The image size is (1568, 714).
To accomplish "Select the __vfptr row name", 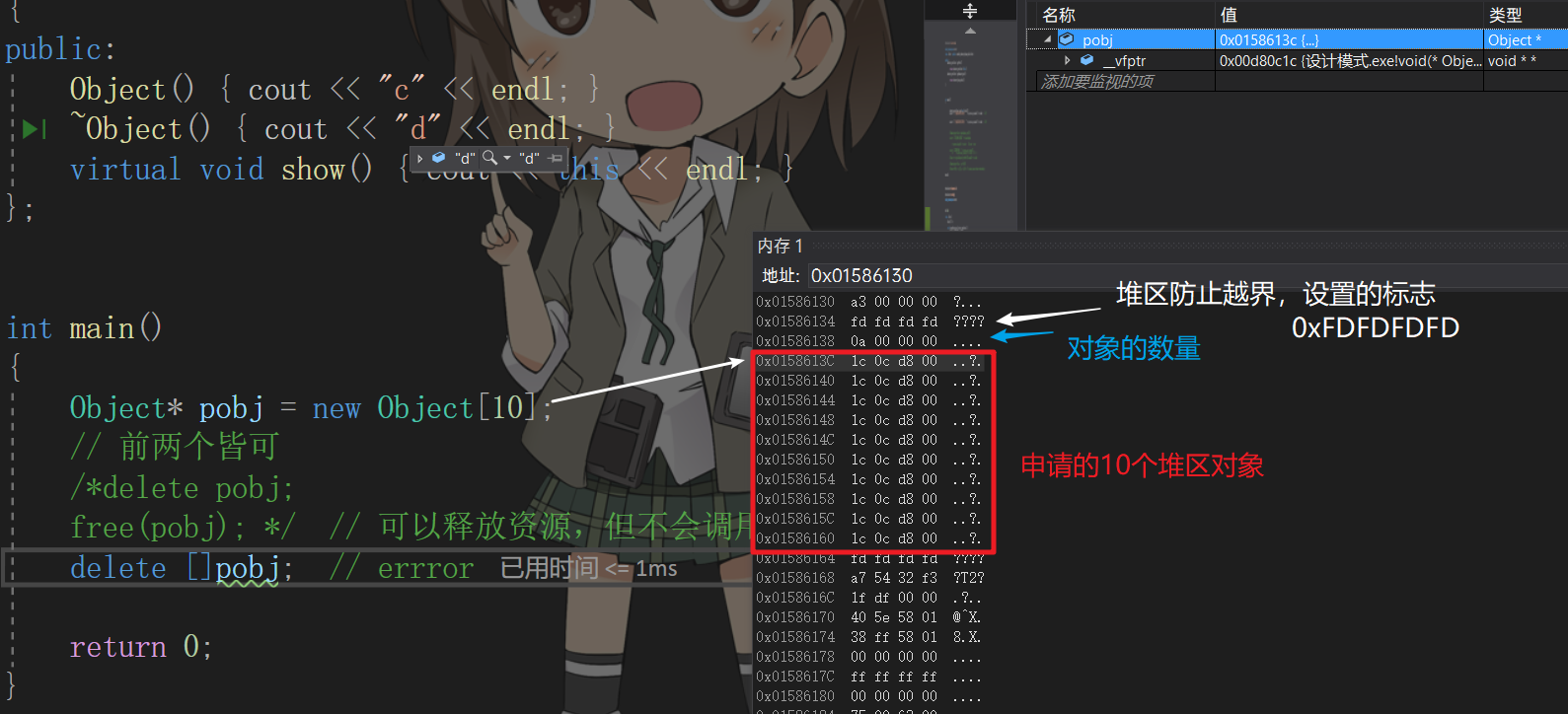I will (1124, 61).
